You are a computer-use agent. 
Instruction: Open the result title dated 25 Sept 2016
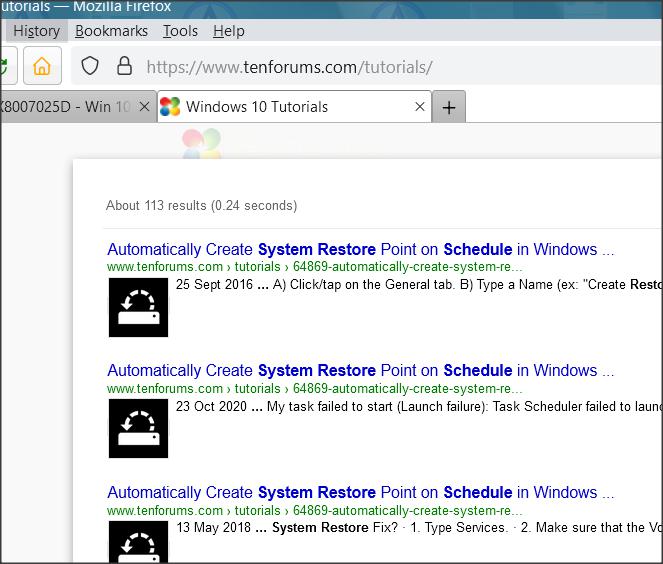point(361,249)
